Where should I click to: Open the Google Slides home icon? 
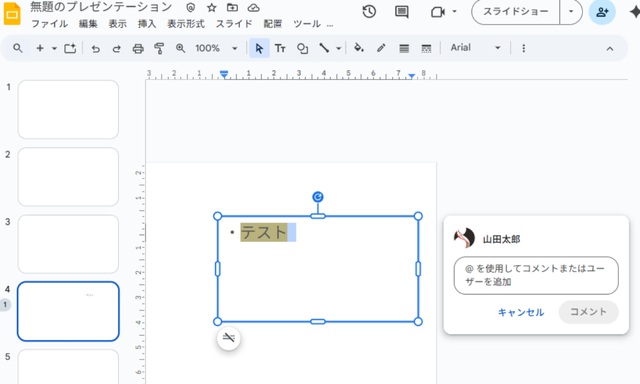coord(12,14)
